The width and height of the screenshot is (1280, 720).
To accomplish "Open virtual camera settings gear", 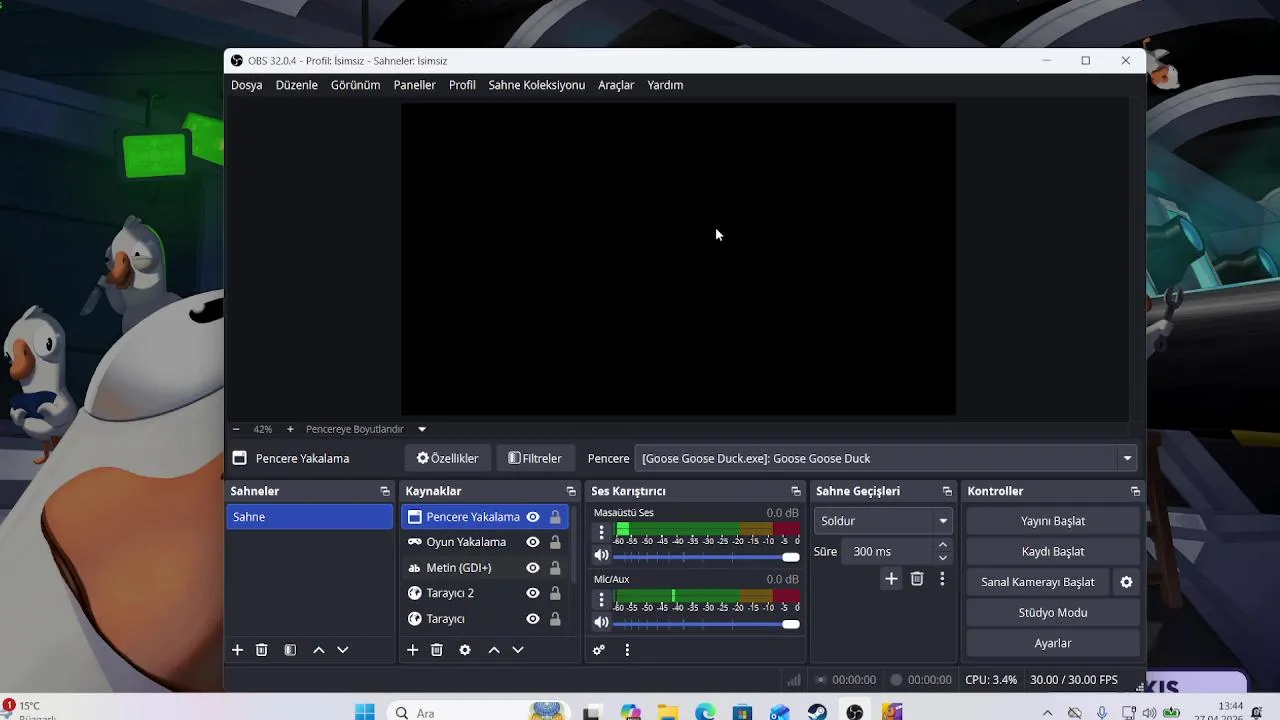I will click(x=1126, y=582).
